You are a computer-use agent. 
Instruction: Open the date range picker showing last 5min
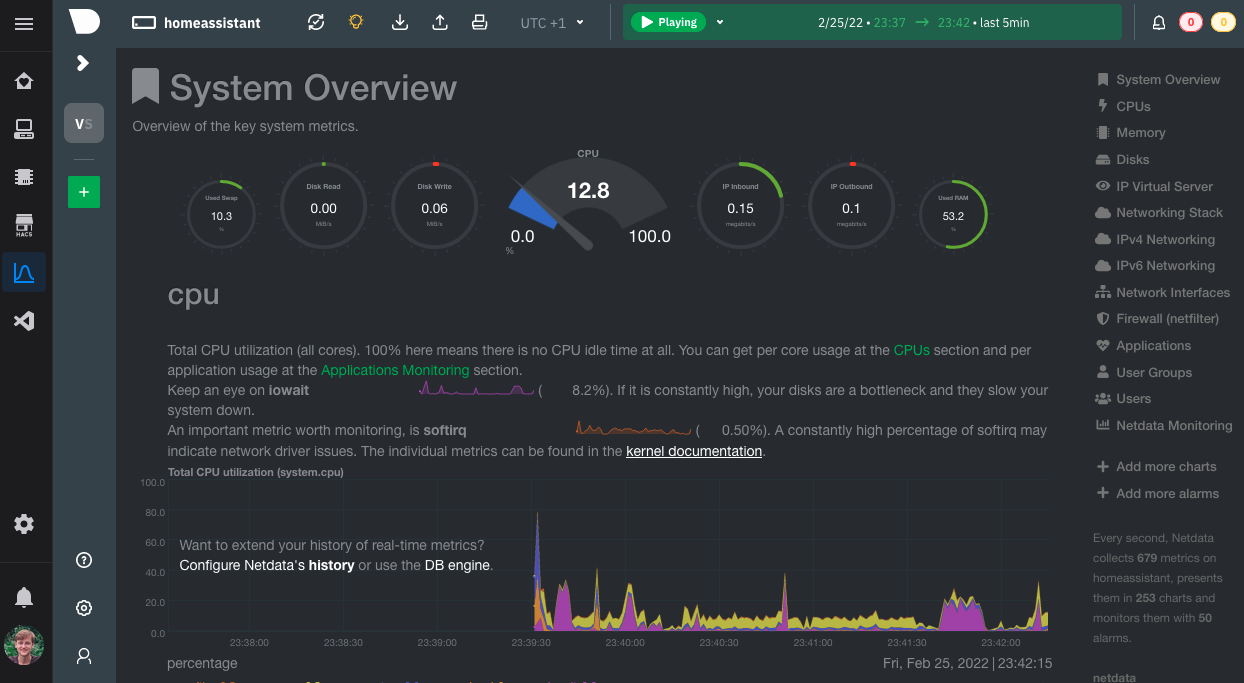click(923, 23)
